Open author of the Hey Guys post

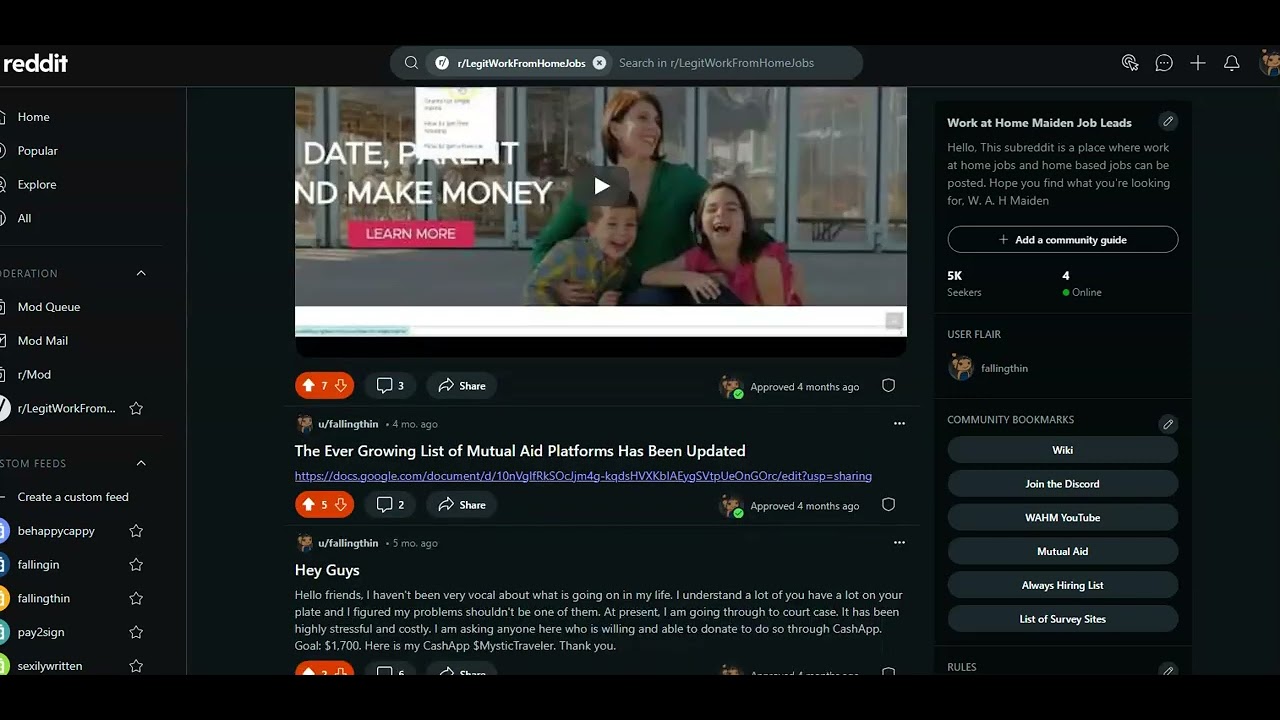(348, 543)
